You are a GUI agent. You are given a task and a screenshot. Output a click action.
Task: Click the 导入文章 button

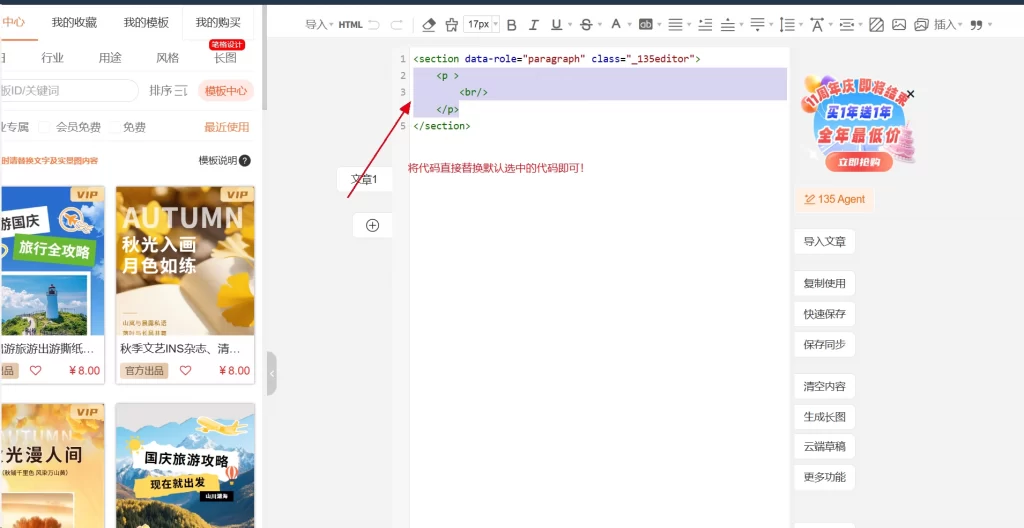[824, 241]
